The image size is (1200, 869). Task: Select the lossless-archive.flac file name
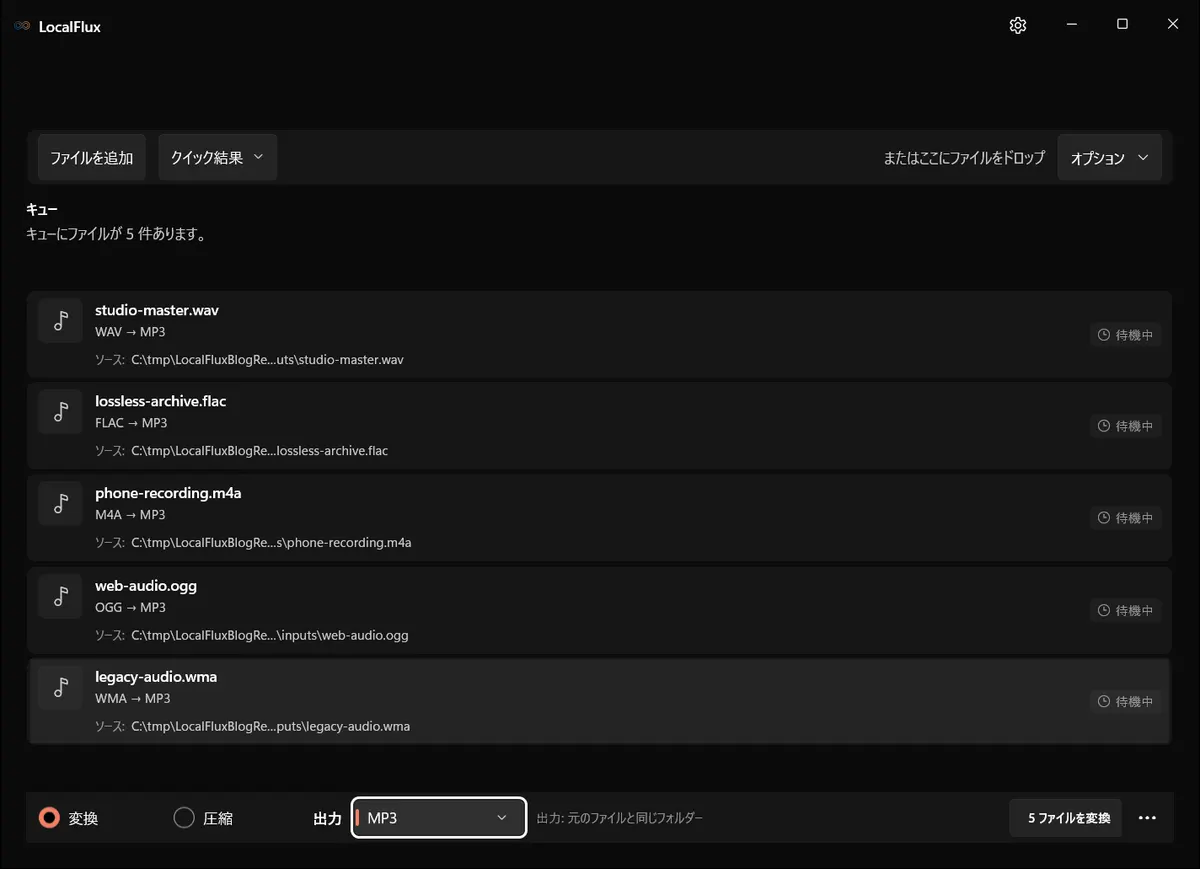pos(161,401)
